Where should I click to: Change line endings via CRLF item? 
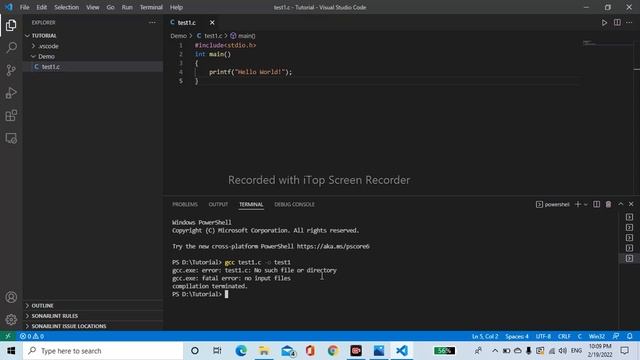564,336
